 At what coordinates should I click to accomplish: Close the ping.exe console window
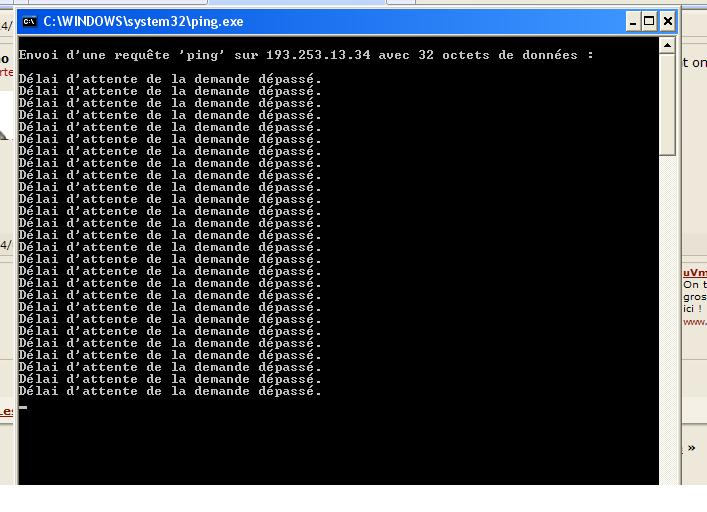click(667, 21)
